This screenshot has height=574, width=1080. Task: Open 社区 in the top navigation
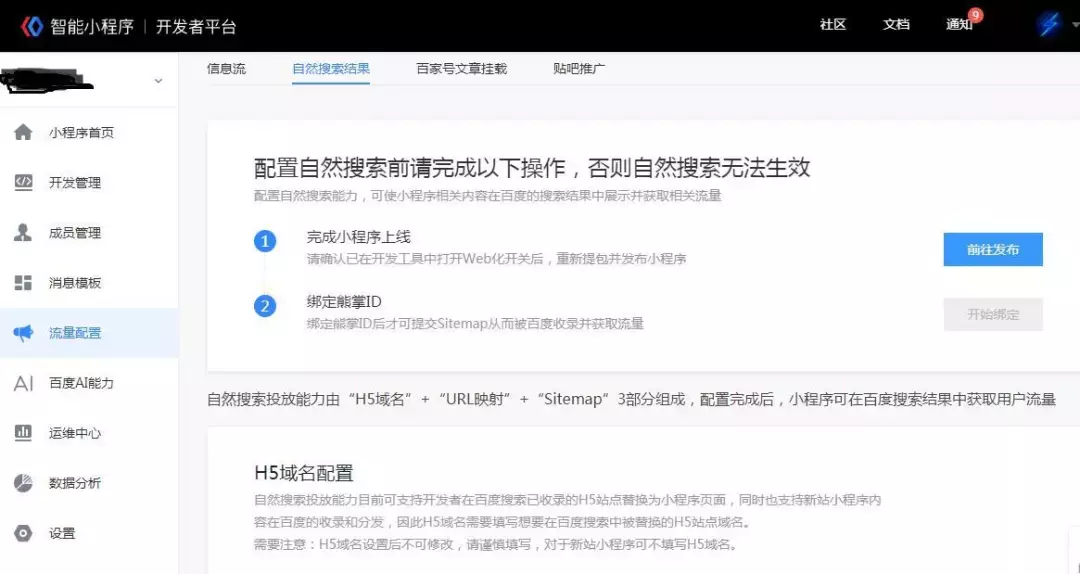833,25
